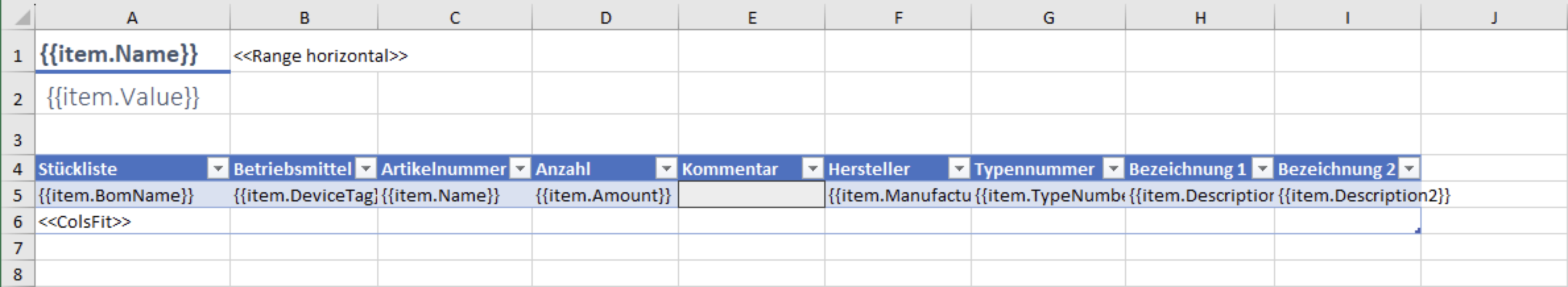Select row 6 header

pos(18,222)
